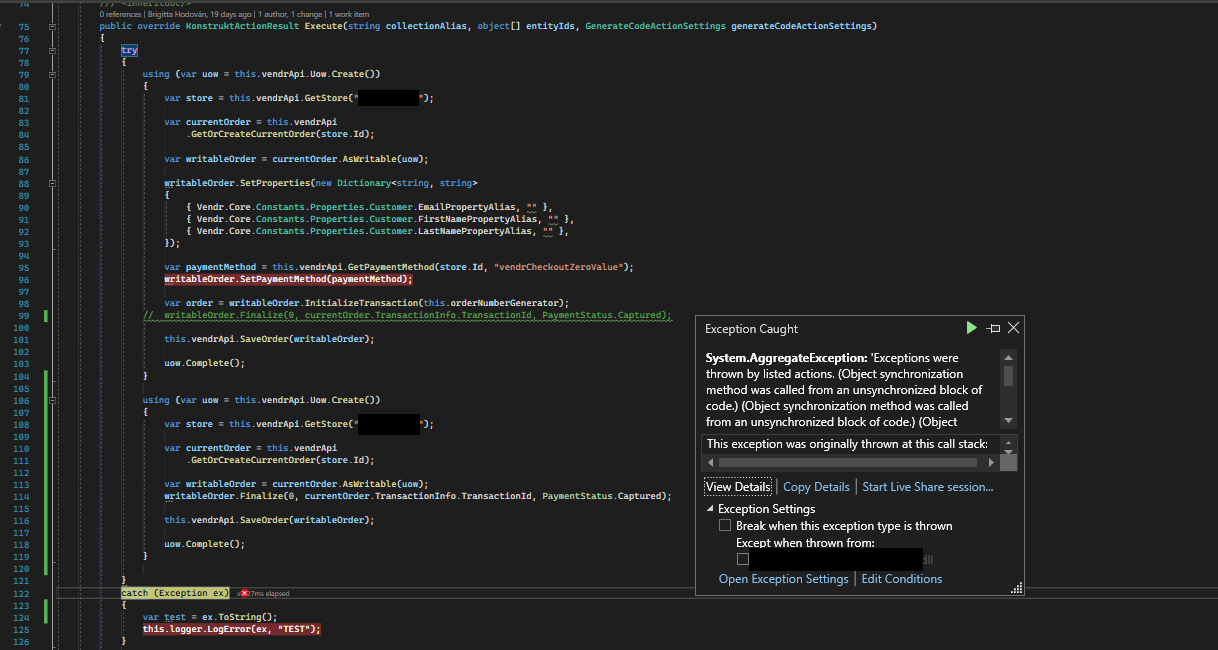Click the call stack horizontal scrollbar thumb

click(x=847, y=463)
